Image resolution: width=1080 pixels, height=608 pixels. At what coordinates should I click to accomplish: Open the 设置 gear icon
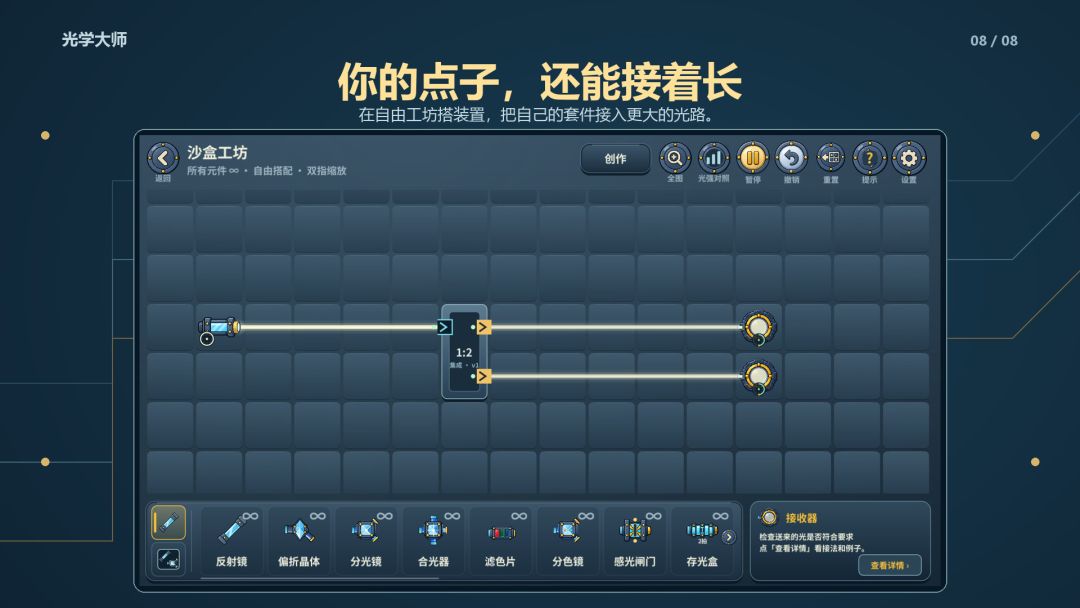[x=908, y=158]
